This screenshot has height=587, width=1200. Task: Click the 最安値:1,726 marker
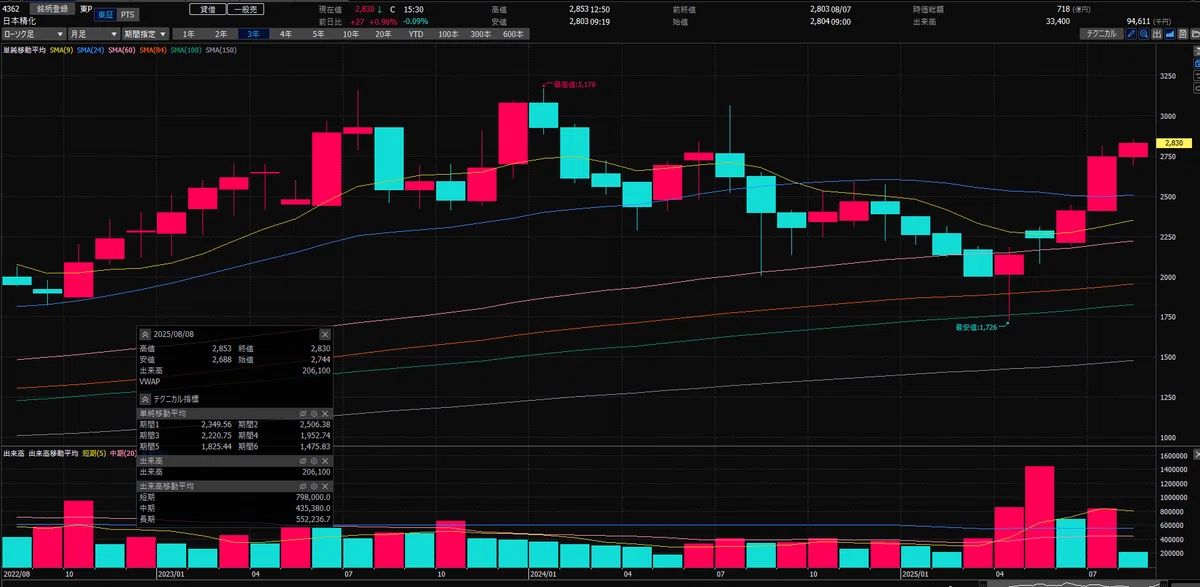[x=976, y=326]
